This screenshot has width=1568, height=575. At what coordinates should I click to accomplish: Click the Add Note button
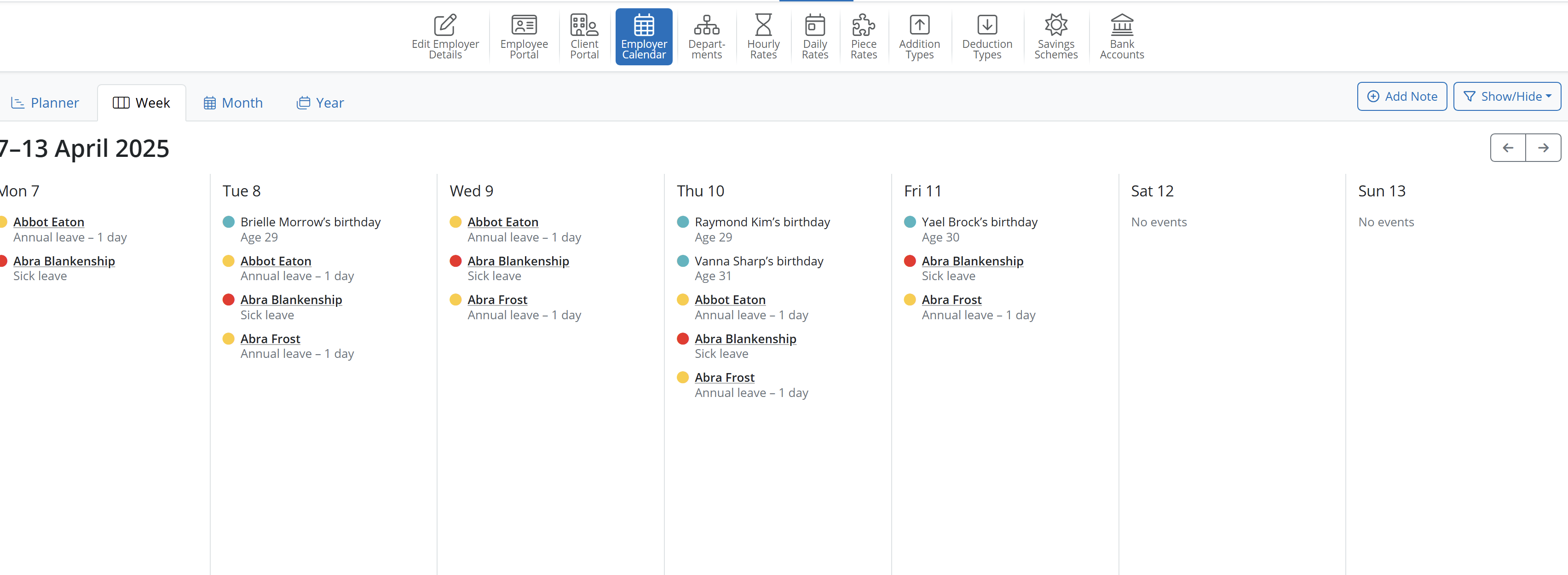tap(1401, 96)
